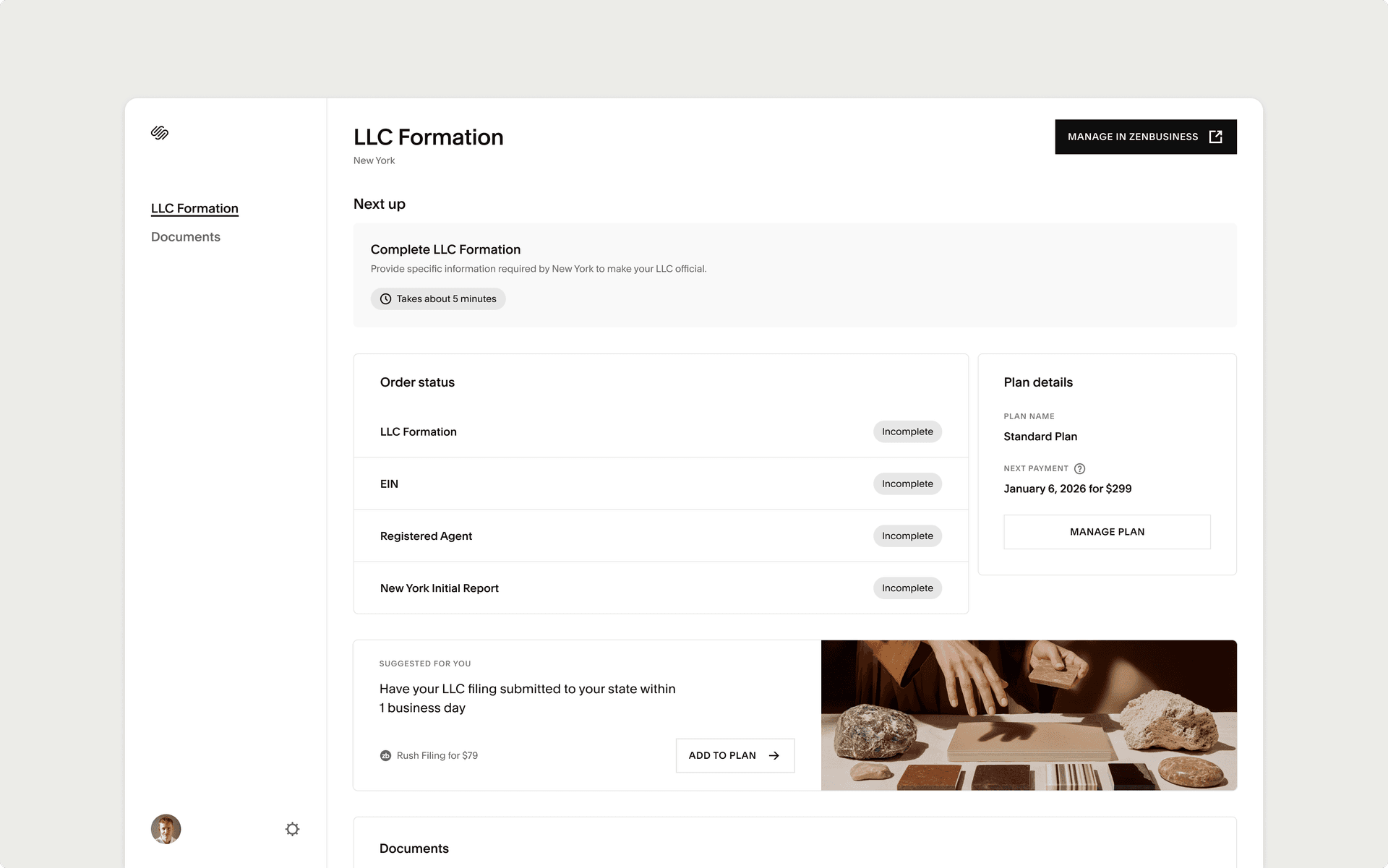This screenshot has height=868, width=1388.
Task: Click the Next Payment label
Action: click(1036, 468)
